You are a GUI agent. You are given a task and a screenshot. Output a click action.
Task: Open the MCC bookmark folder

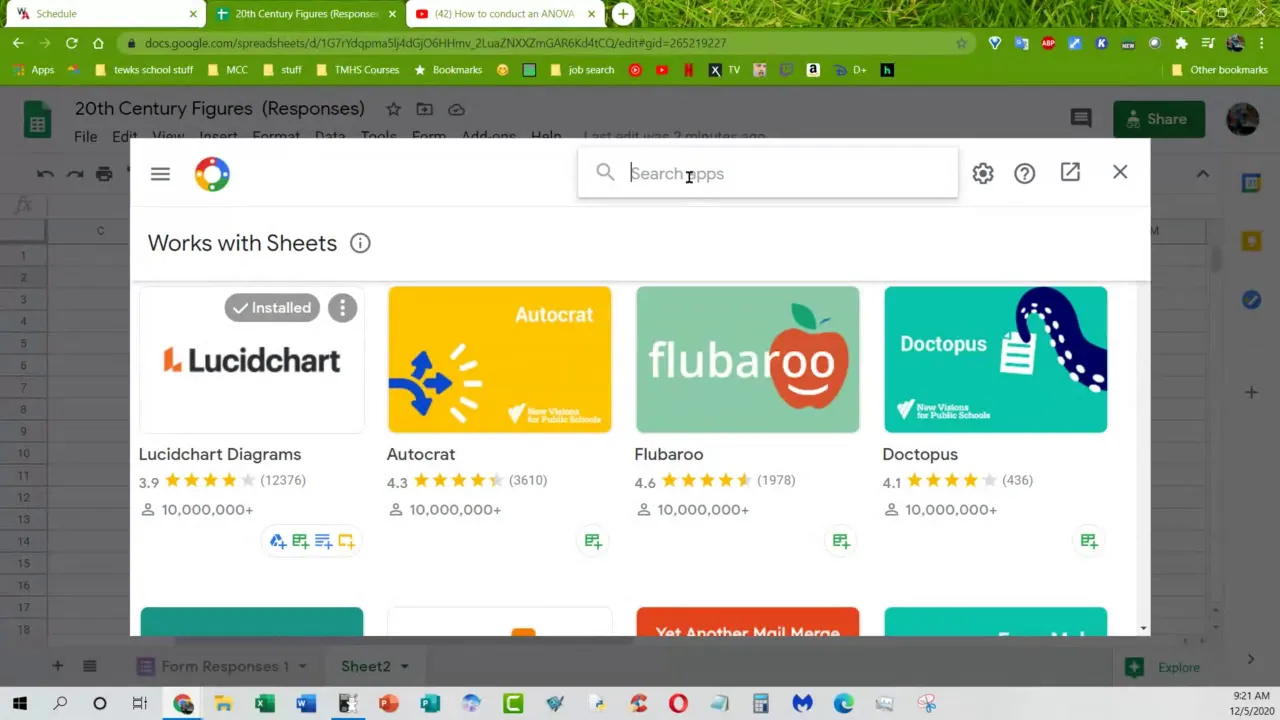pos(228,70)
